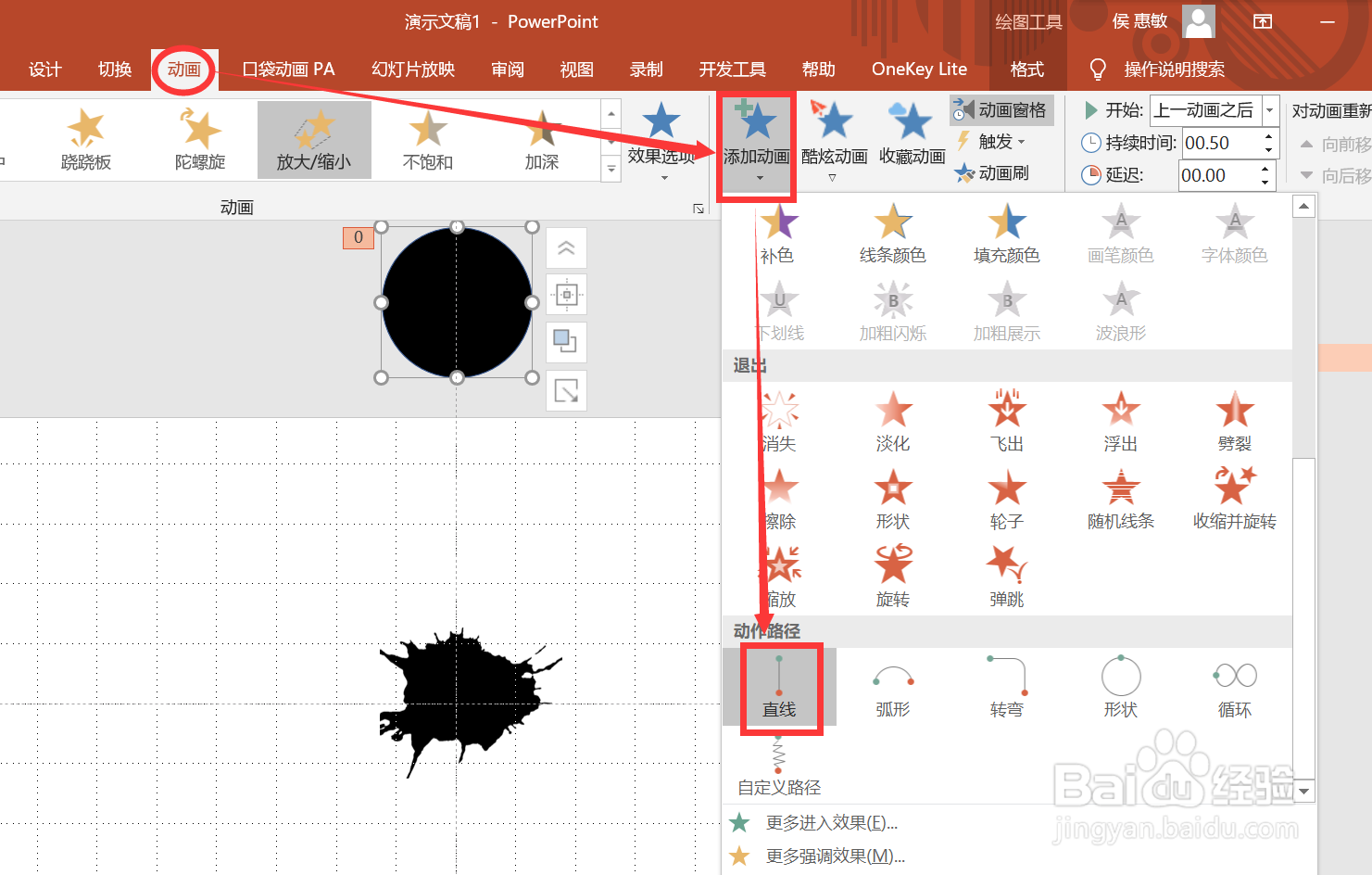Open the 幻灯片放映 slideshow tab

point(413,70)
